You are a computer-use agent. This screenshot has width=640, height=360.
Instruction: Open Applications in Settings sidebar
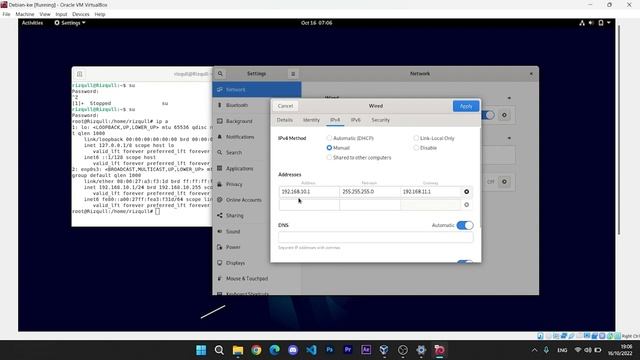(257, 169)
